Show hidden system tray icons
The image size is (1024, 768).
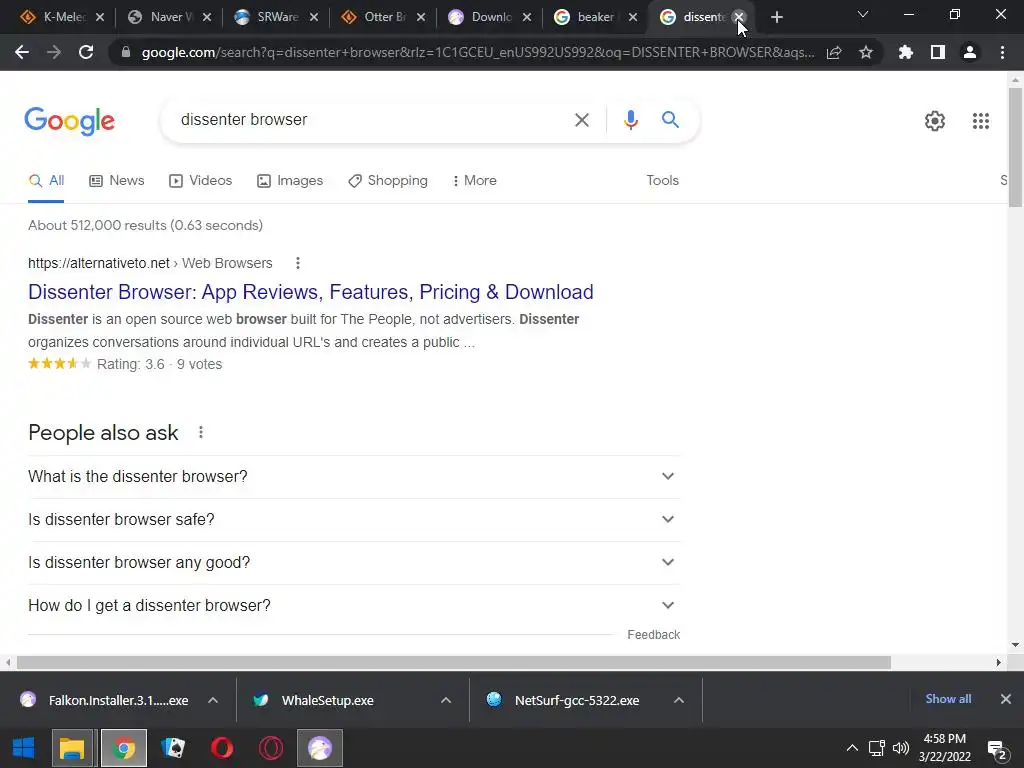click(x=852, y=748)
